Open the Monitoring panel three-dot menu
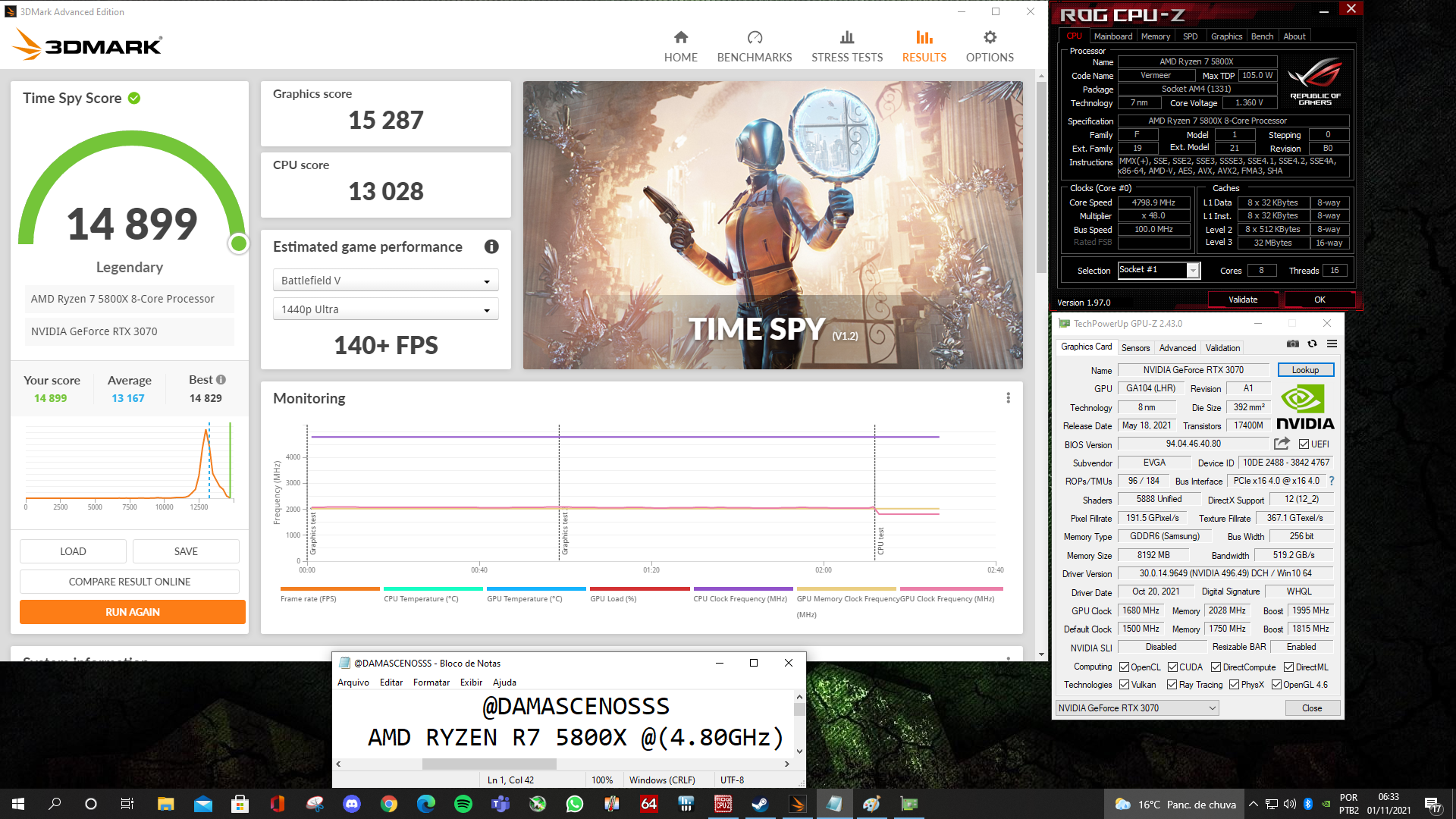The width and height of the screenshot is (1456, 819). tap(1008, 398)
